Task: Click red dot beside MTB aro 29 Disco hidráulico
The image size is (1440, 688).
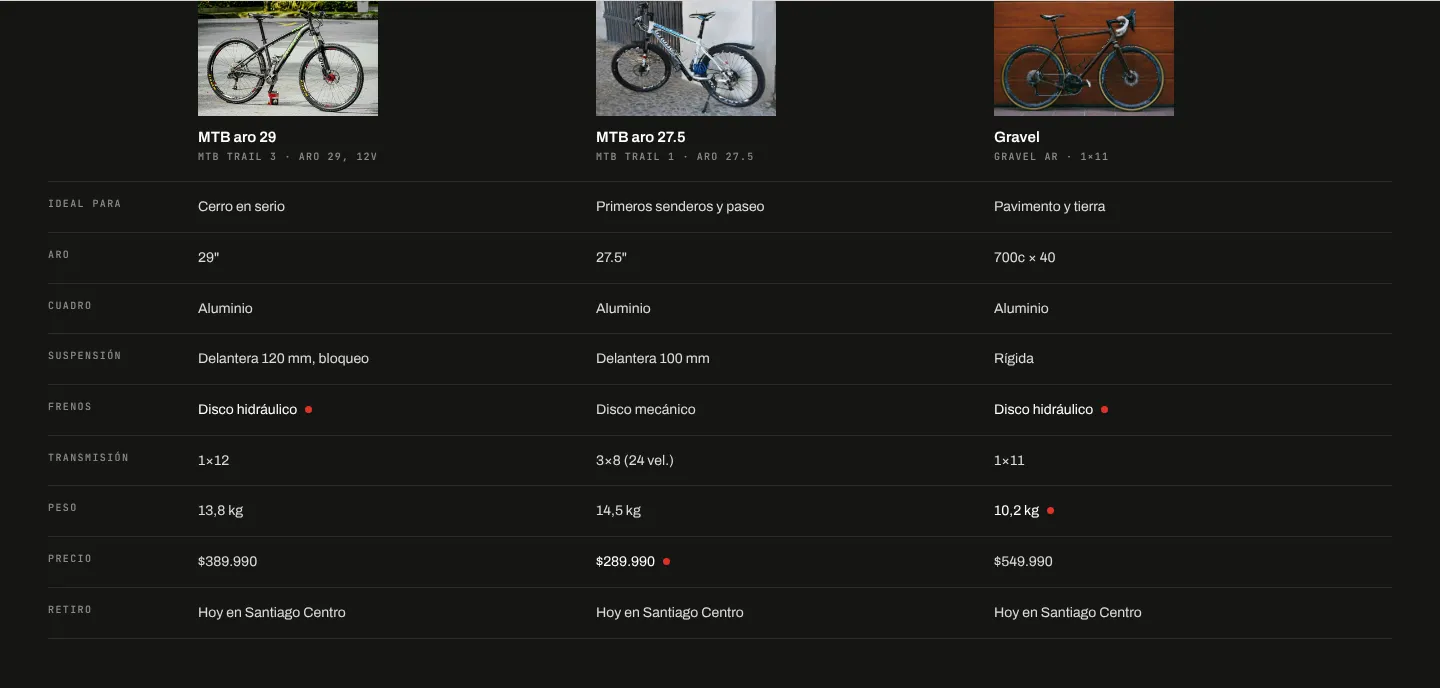Action: (x=308, y=410)
